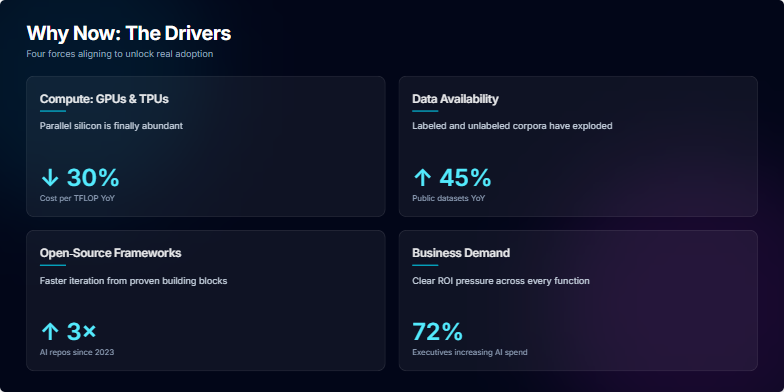Viewport: 784px width, 392px height.
Task: Click the down arrow icon beside 30%
Action: pyautogui.click(x=50, y=178)
